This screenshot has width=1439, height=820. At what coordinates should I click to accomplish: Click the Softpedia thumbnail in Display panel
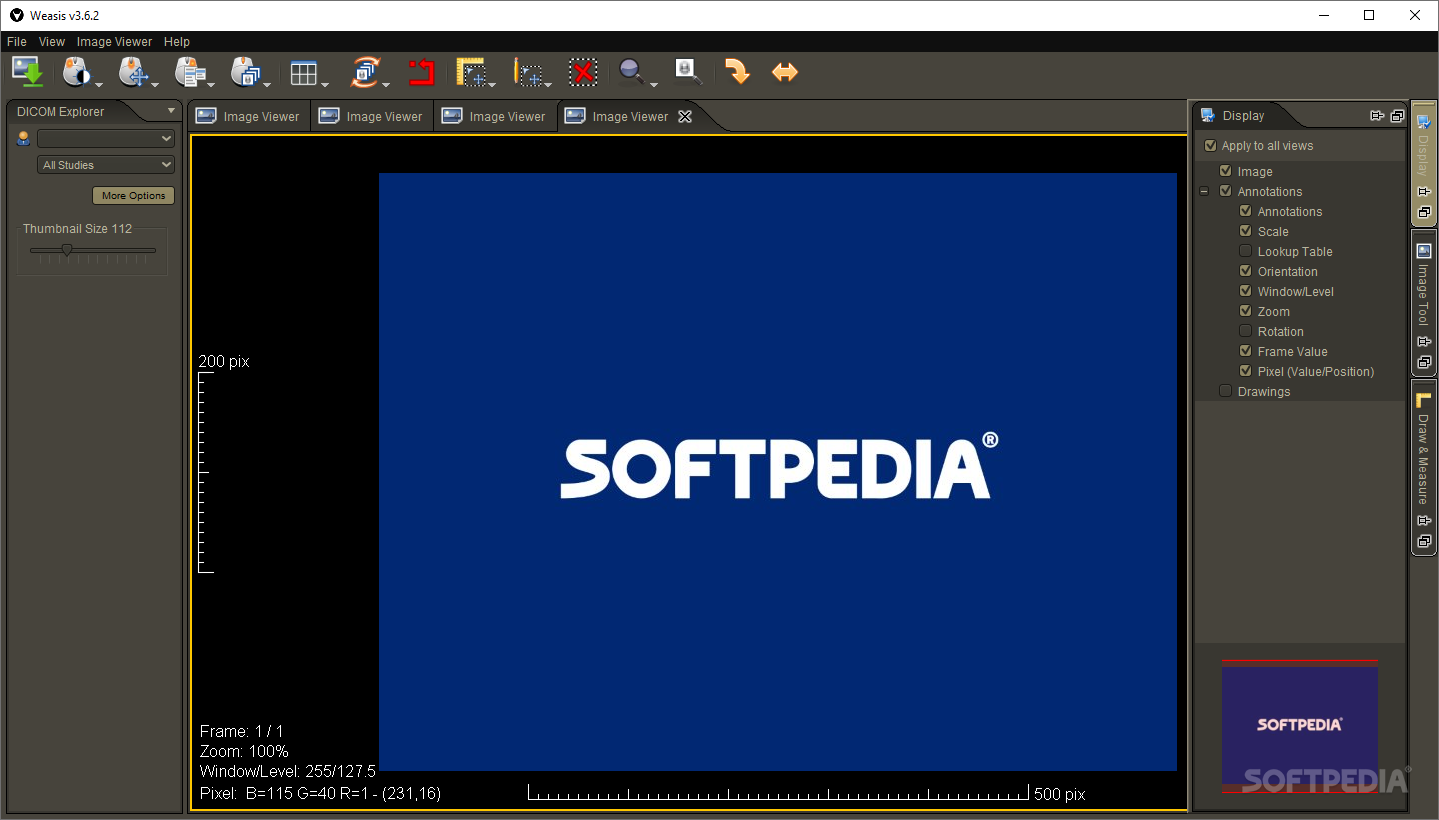(1299, 726)
